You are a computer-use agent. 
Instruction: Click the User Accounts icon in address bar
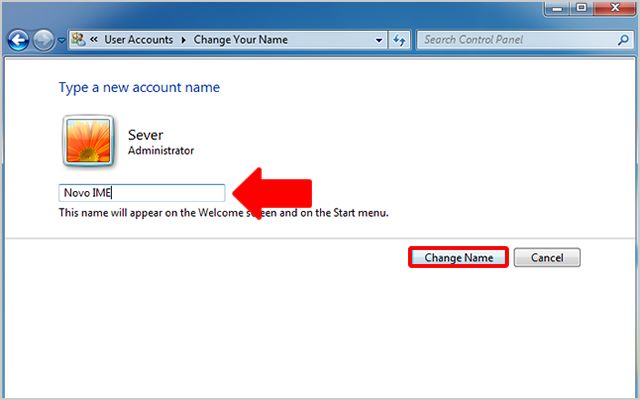point(79,40)
